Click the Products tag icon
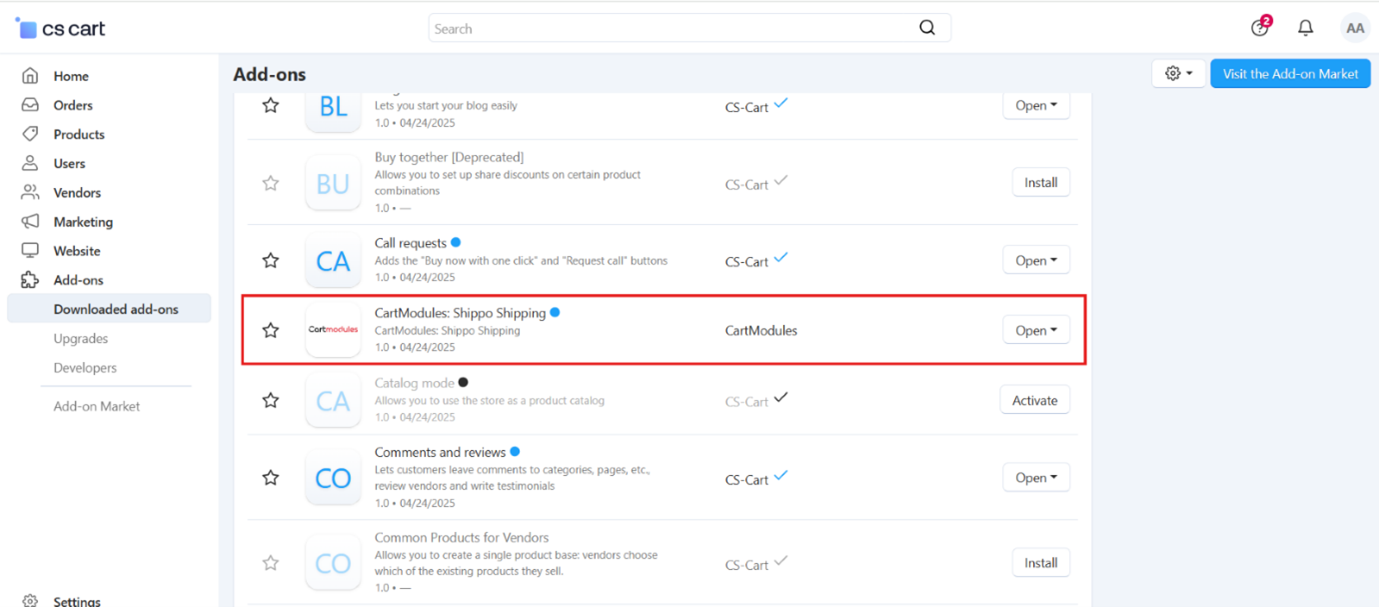This screenshot has height=607, width=1379. 31,134
